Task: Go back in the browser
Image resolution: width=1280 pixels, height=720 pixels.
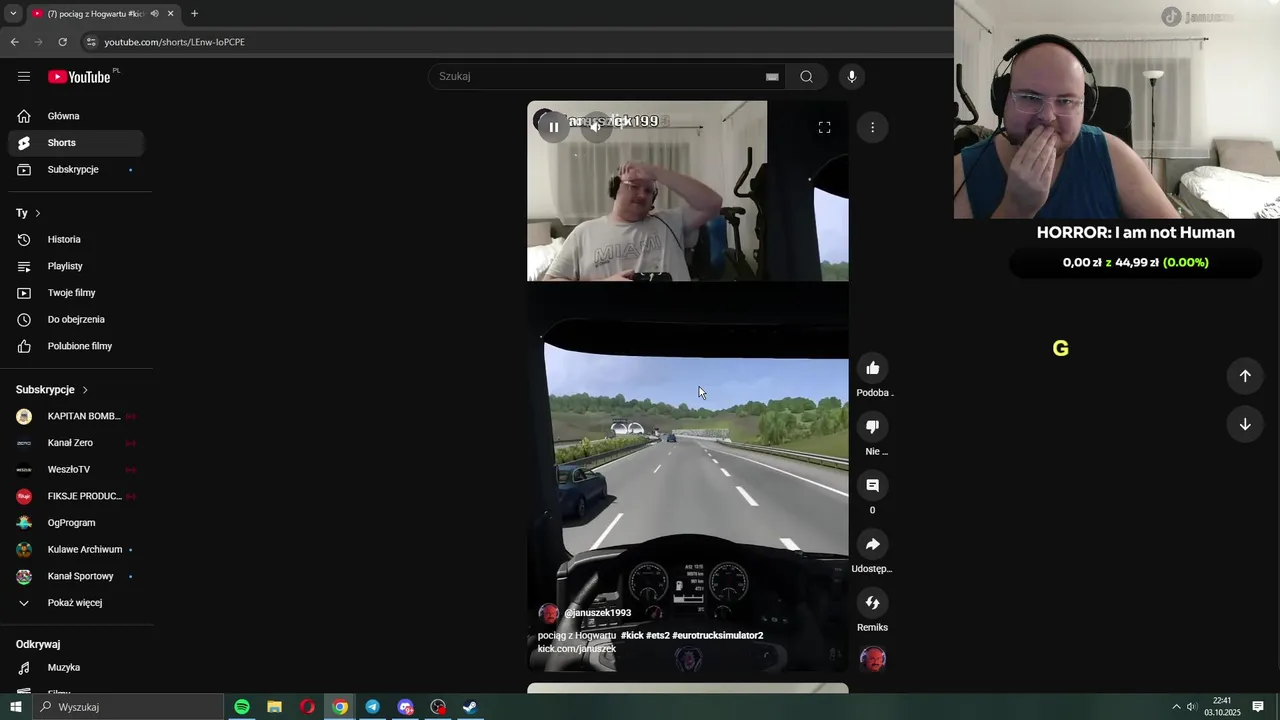Action: 15,42
